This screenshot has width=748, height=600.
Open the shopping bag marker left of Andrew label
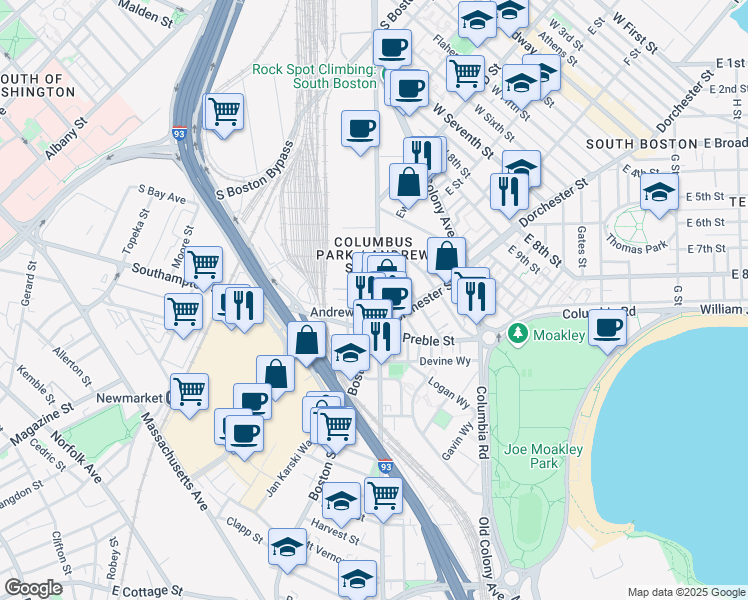(307, 340)
